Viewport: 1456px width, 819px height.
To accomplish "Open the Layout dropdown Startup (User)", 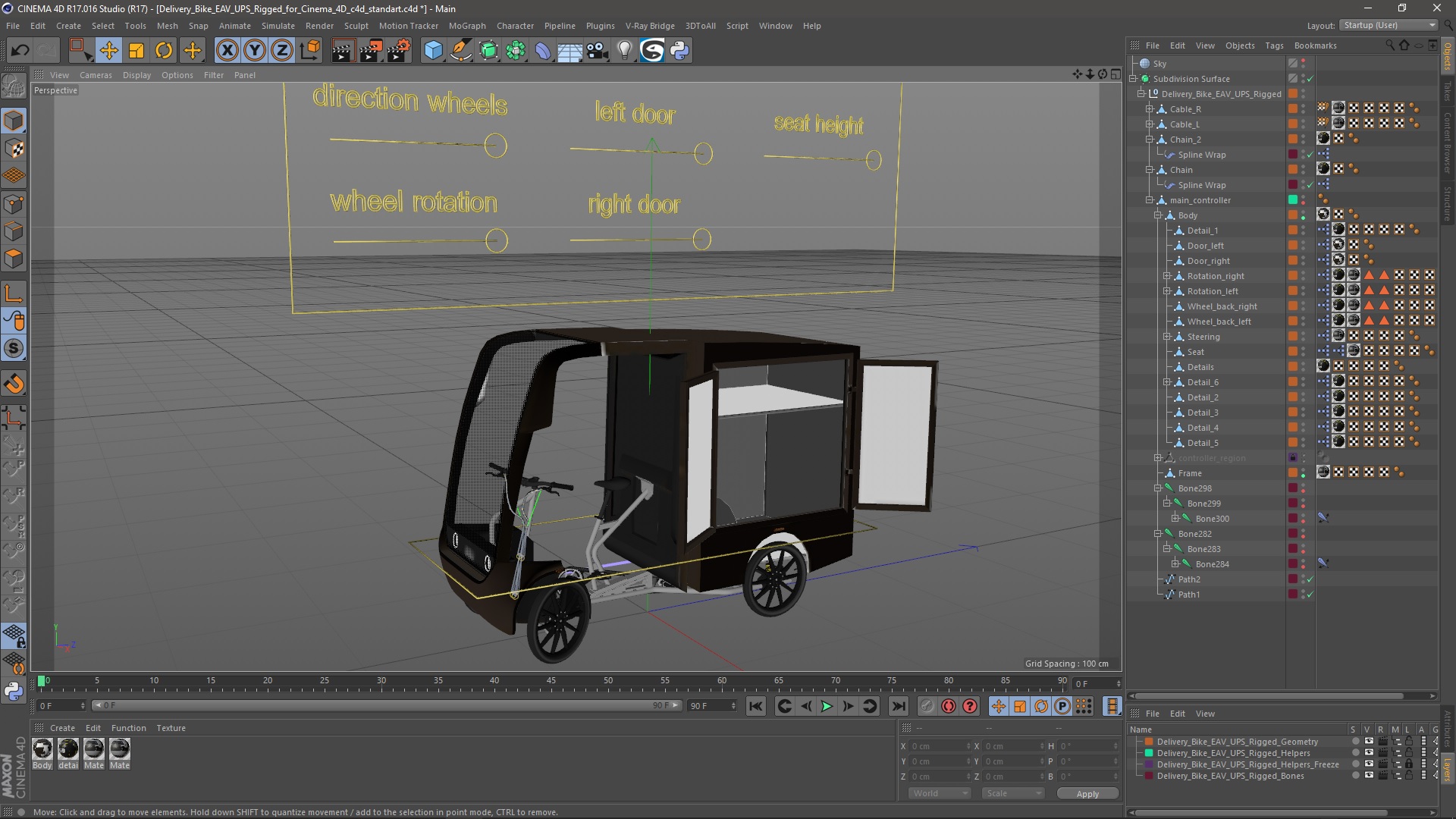I will [x=1390, y=25].
